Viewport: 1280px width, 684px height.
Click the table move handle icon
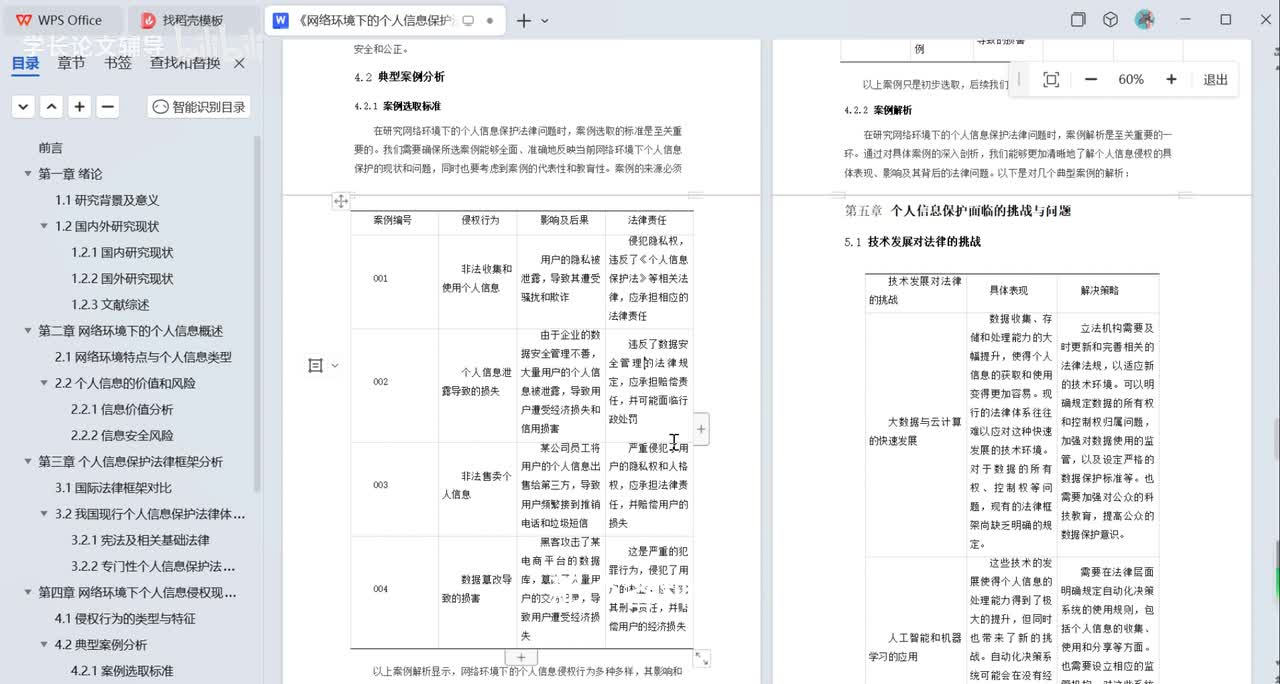pos(341,201)
